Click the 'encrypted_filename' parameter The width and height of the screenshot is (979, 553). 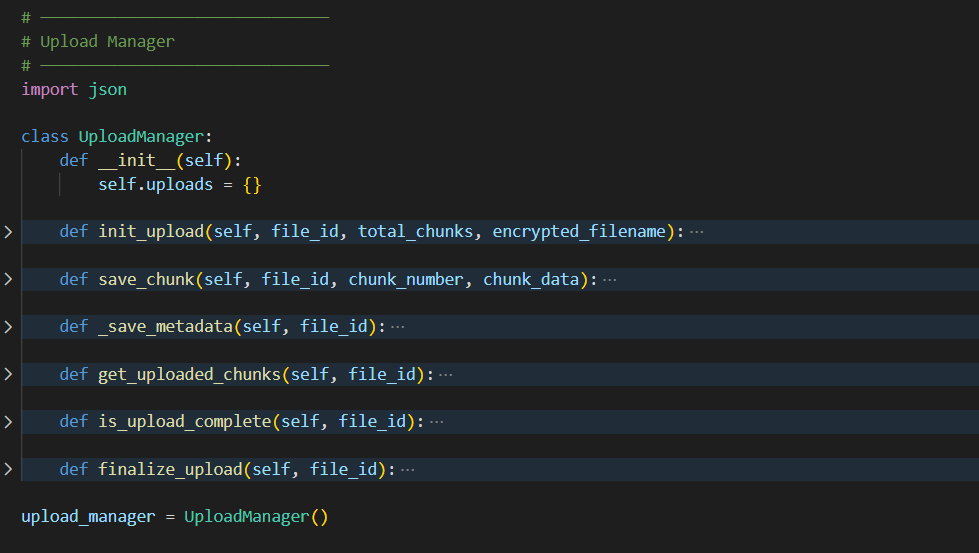tap(579, 232)
